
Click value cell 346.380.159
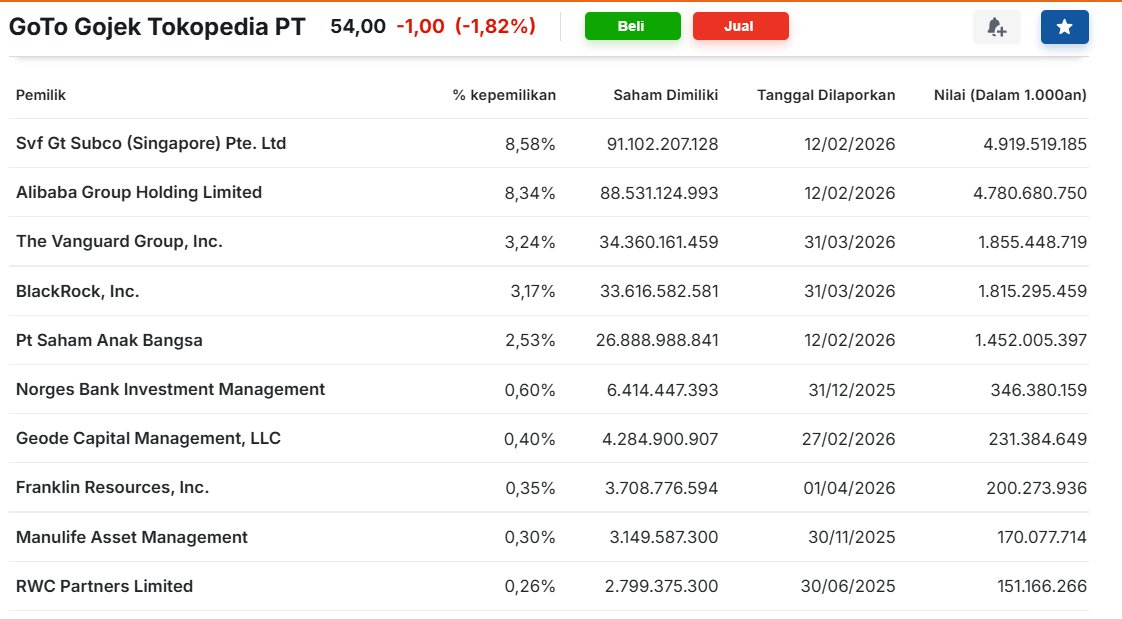point(1039,390)
